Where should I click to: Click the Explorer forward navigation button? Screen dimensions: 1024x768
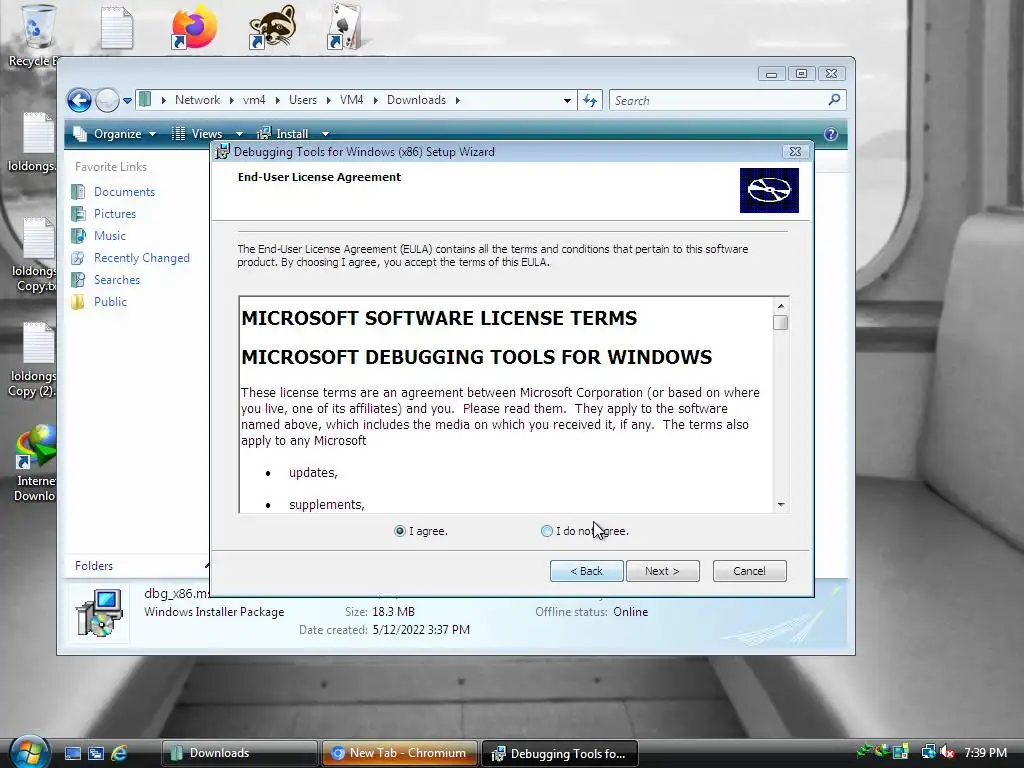[107, 101]
